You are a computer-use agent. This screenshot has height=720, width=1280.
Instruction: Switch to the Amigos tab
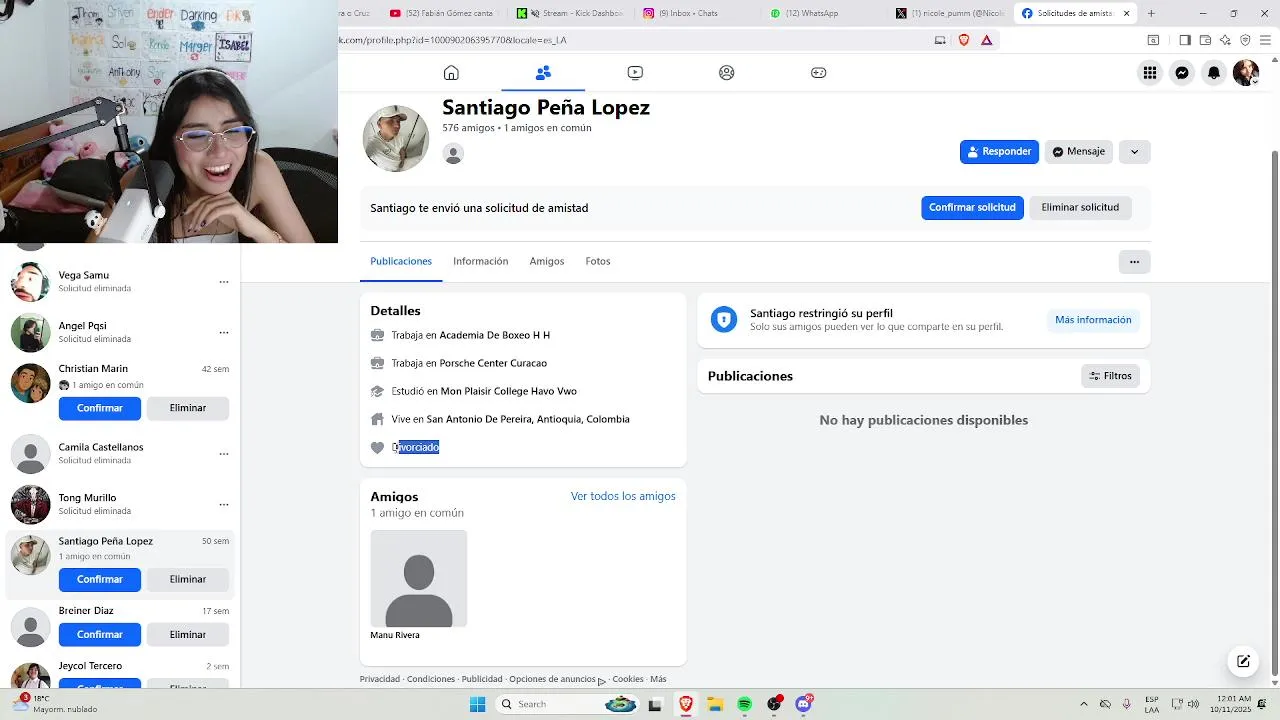[x=547, y=261]
